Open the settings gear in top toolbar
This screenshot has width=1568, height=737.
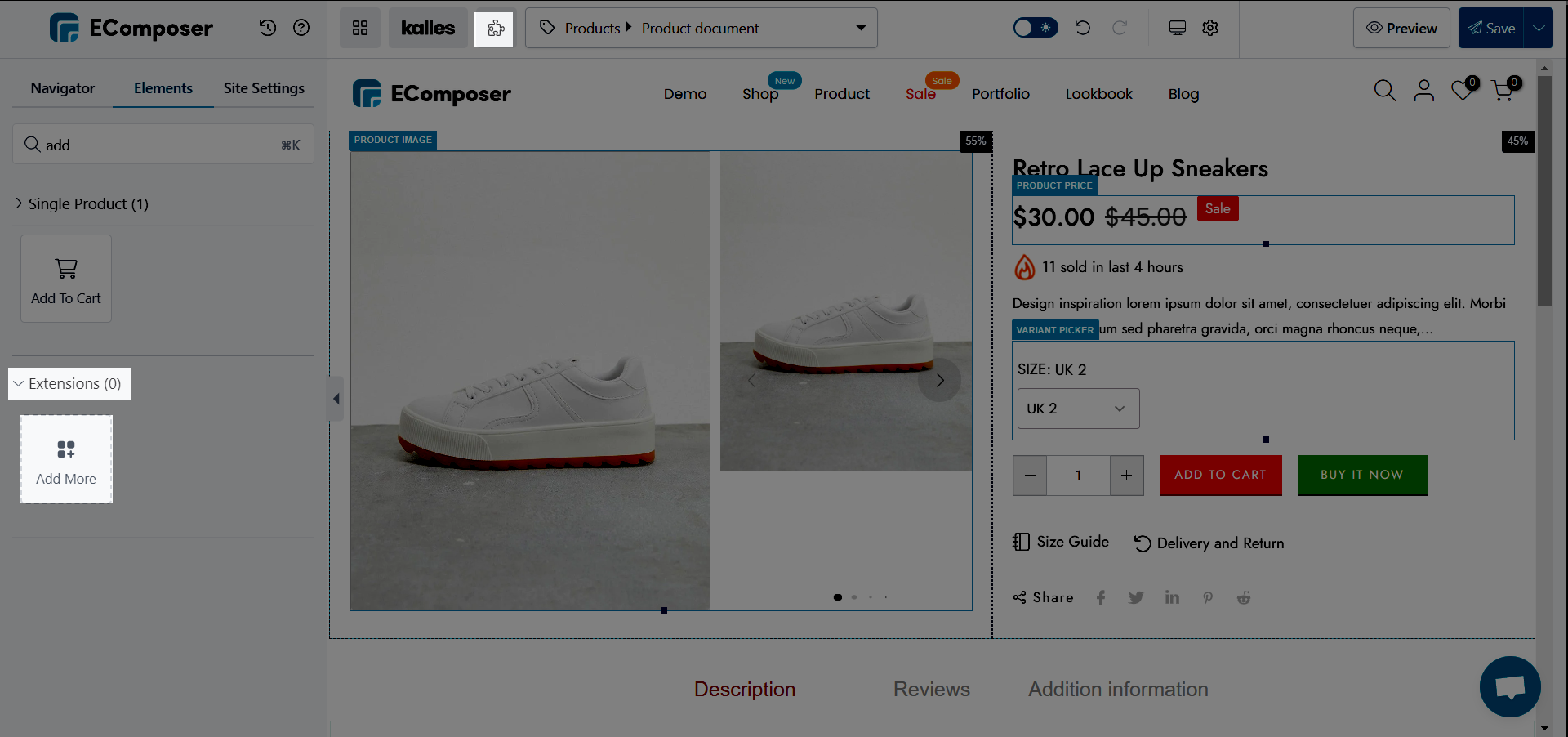coord(1210,28)
